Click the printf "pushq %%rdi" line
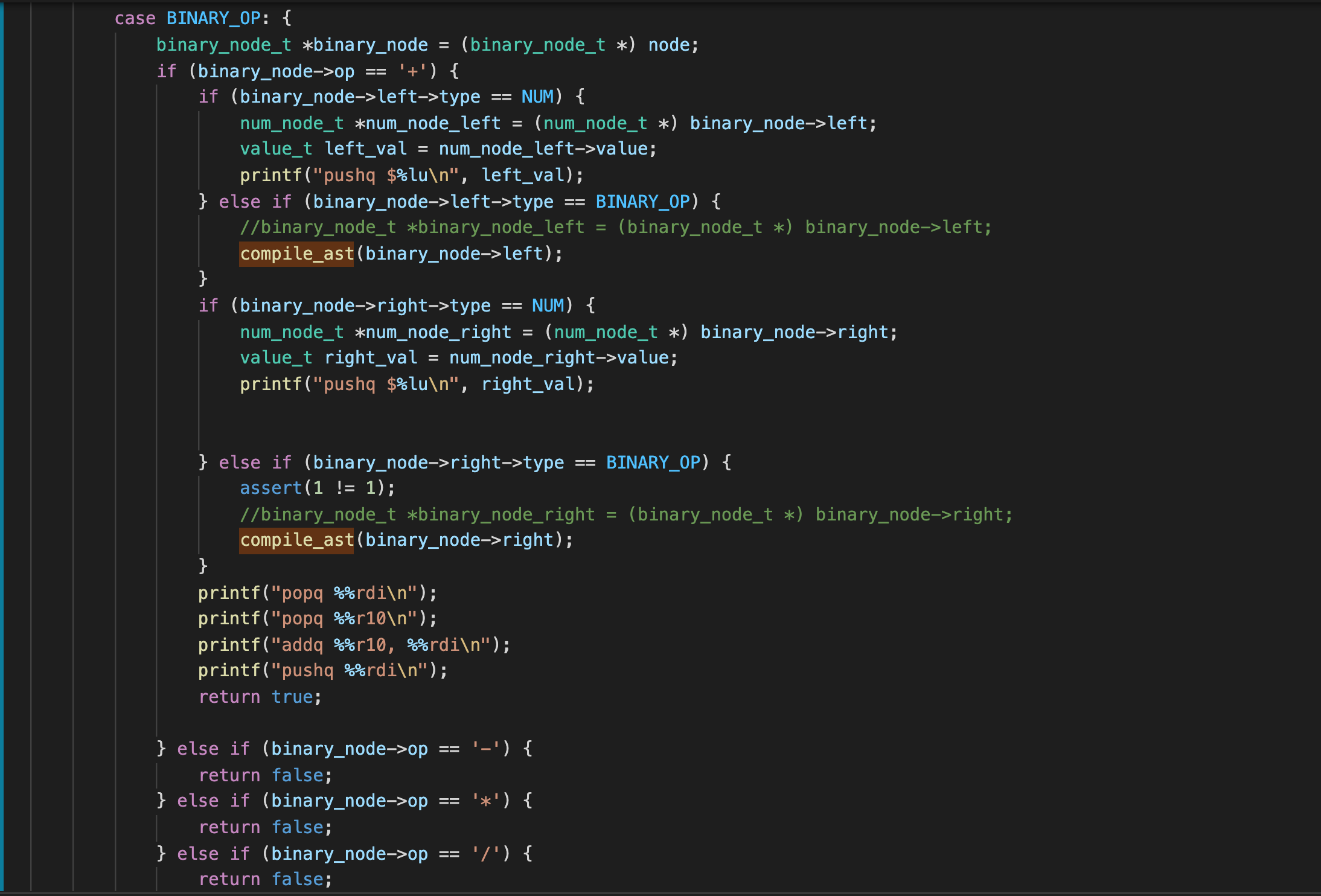Image resolution: width=1321 pixels, height=896 pixels. coord(323,670)
